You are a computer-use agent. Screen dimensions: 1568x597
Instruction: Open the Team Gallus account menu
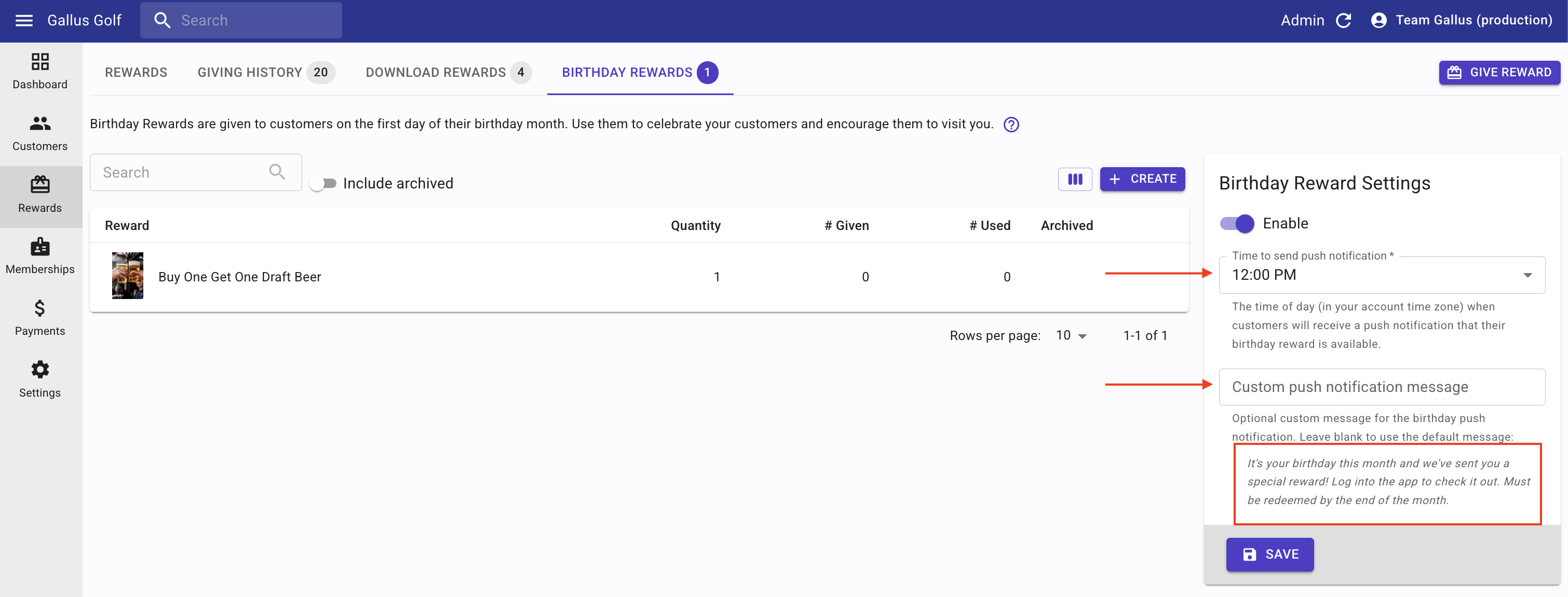(x=1461, y=21)
